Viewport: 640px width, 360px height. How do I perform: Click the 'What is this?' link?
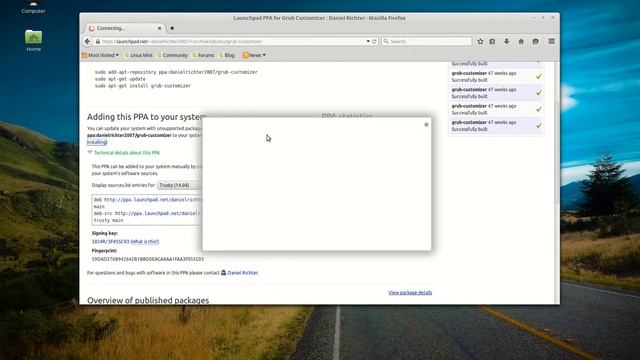pyautogui.click(x=144, y=242)
